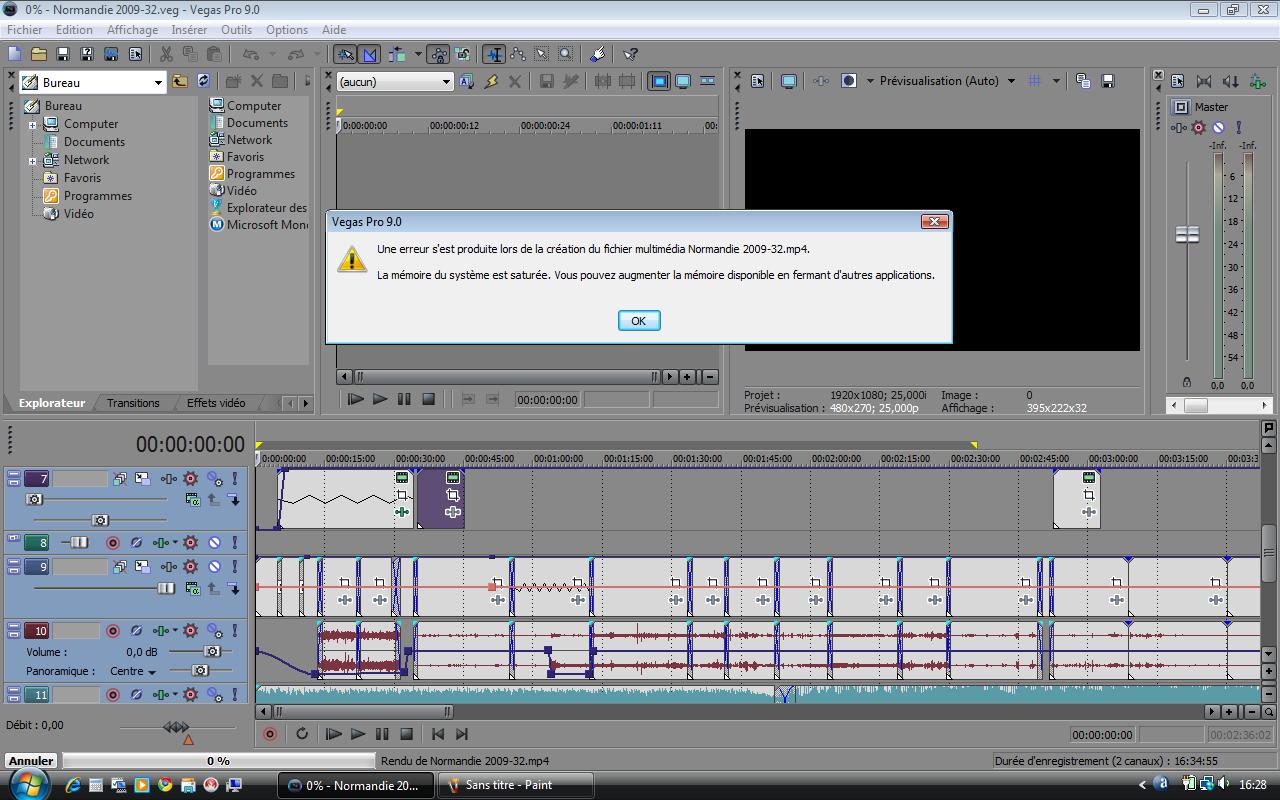This screenshot has height=800, width=1280.
Task: Select the zoom edit tool
Action: (565, 54)
